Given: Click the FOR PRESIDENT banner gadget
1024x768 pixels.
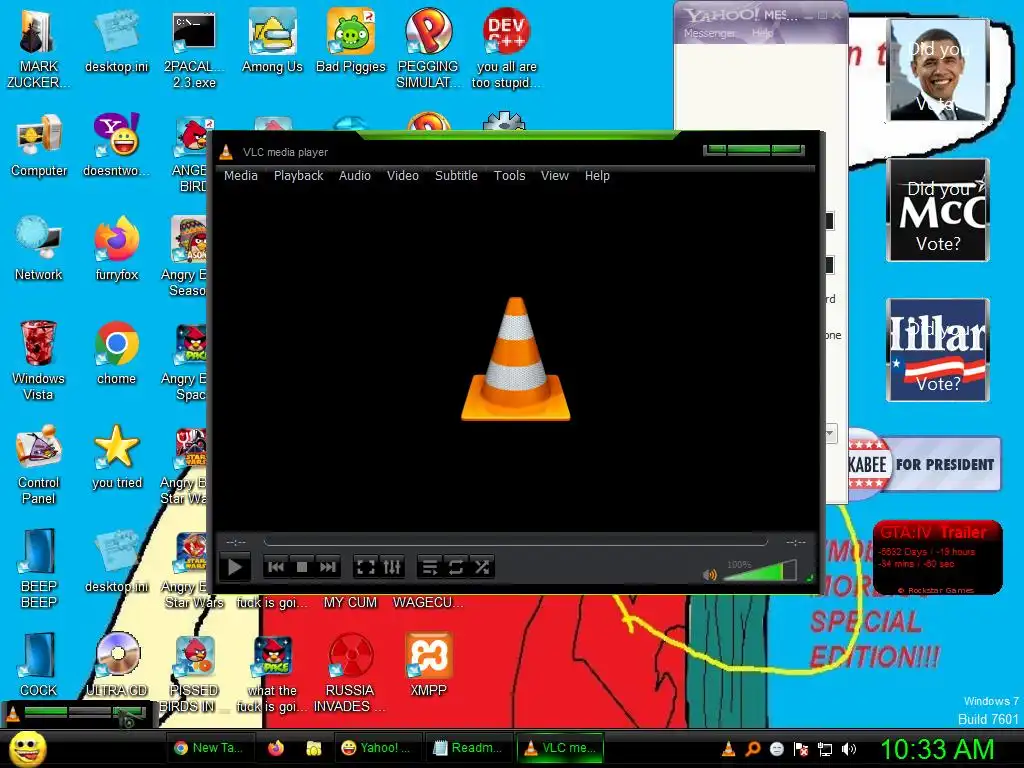Looking at the screenshot, I should (x=925, y=464).
